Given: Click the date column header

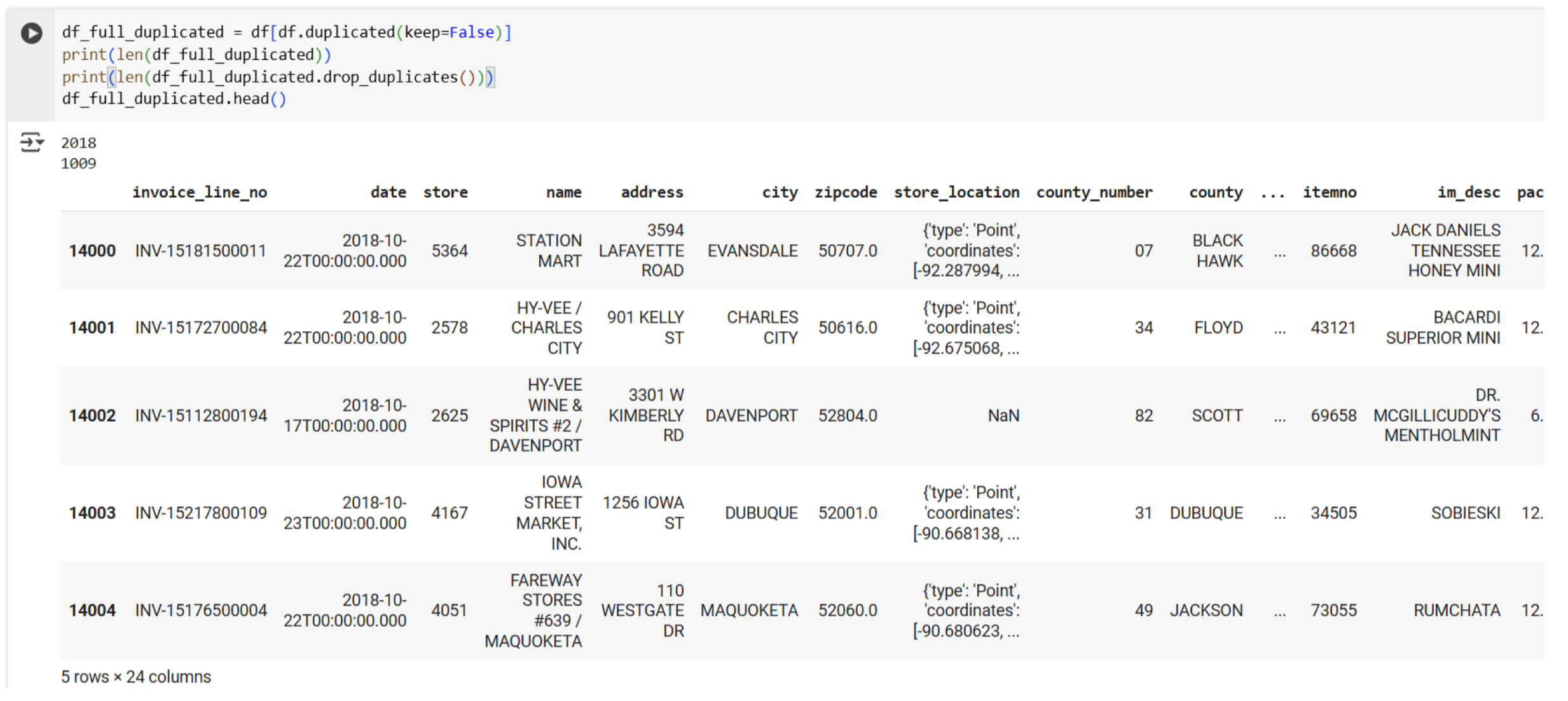Looking at the screenshot, I should [x=388, y=192].
